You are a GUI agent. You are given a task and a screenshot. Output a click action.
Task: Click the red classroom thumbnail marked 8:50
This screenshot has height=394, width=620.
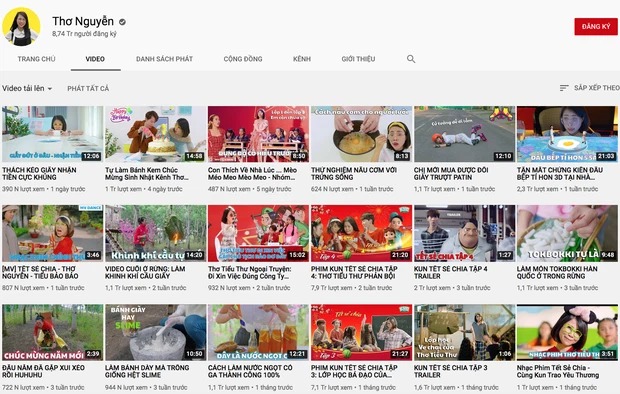(258, 134)
